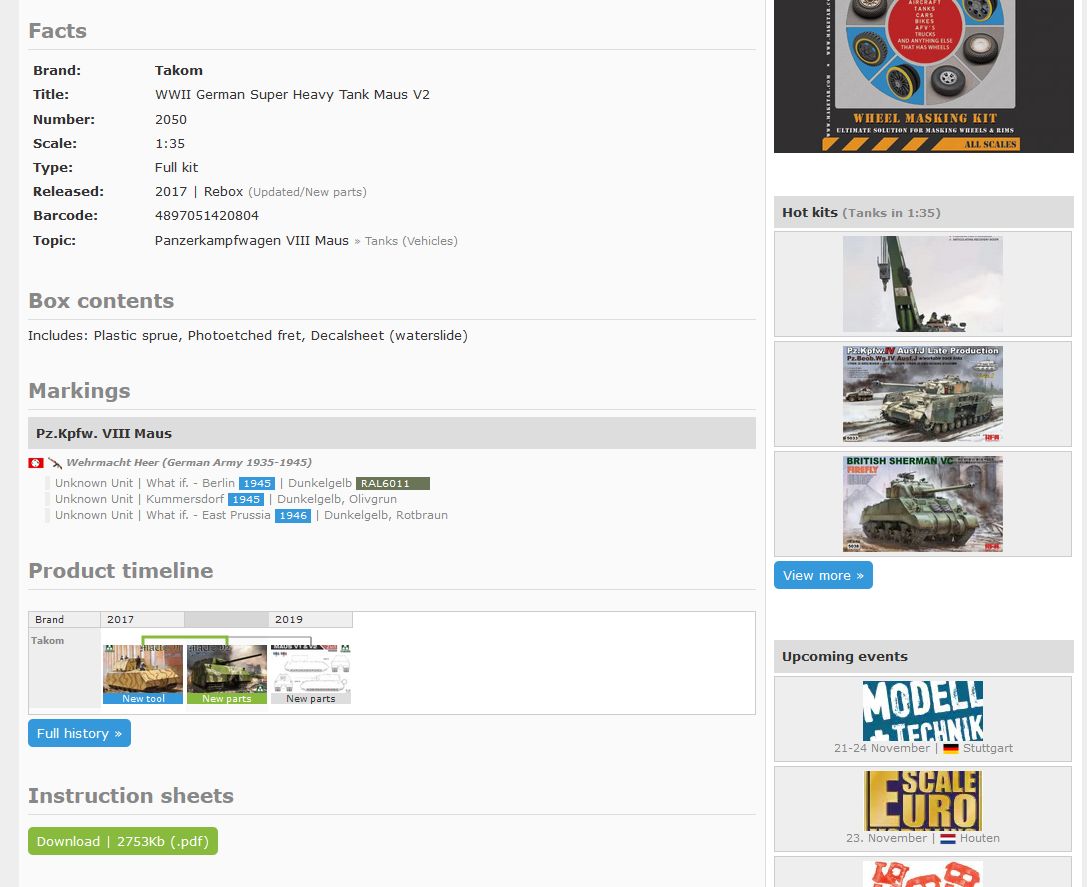Click the Full history button

pos(79,733)
